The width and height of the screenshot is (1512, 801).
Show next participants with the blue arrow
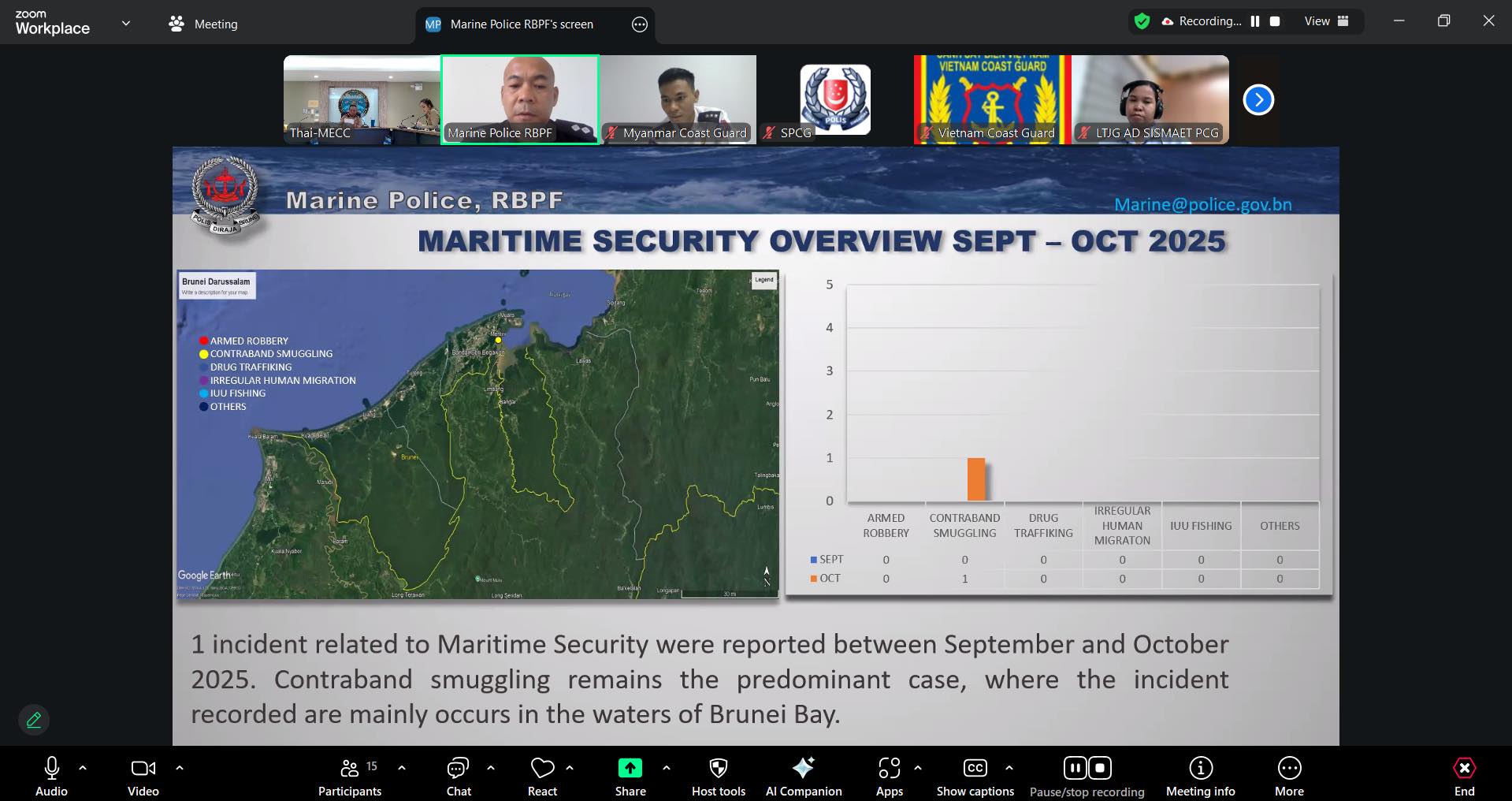click(1258, 100)
